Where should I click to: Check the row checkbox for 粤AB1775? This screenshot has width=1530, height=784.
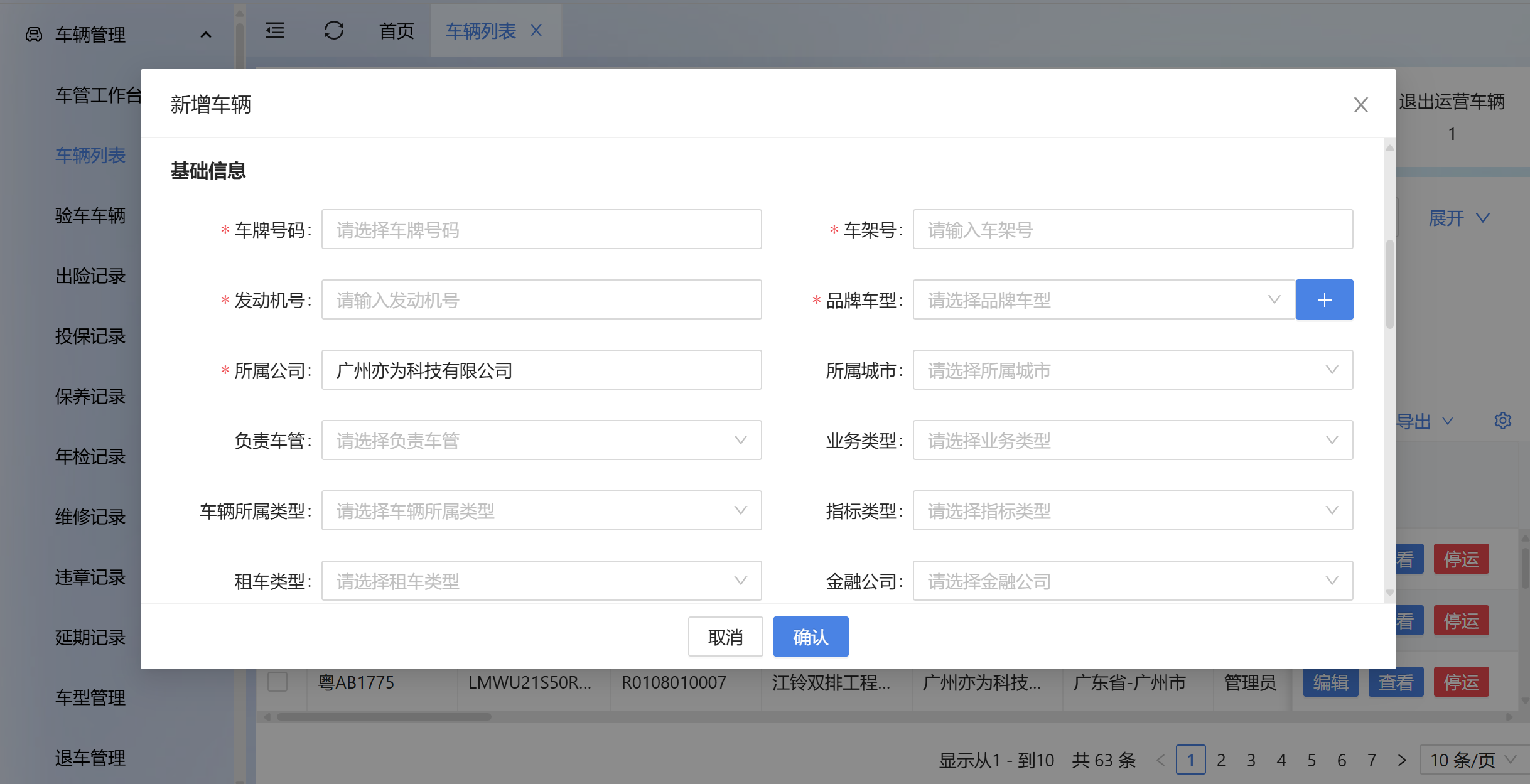point(277,682)
